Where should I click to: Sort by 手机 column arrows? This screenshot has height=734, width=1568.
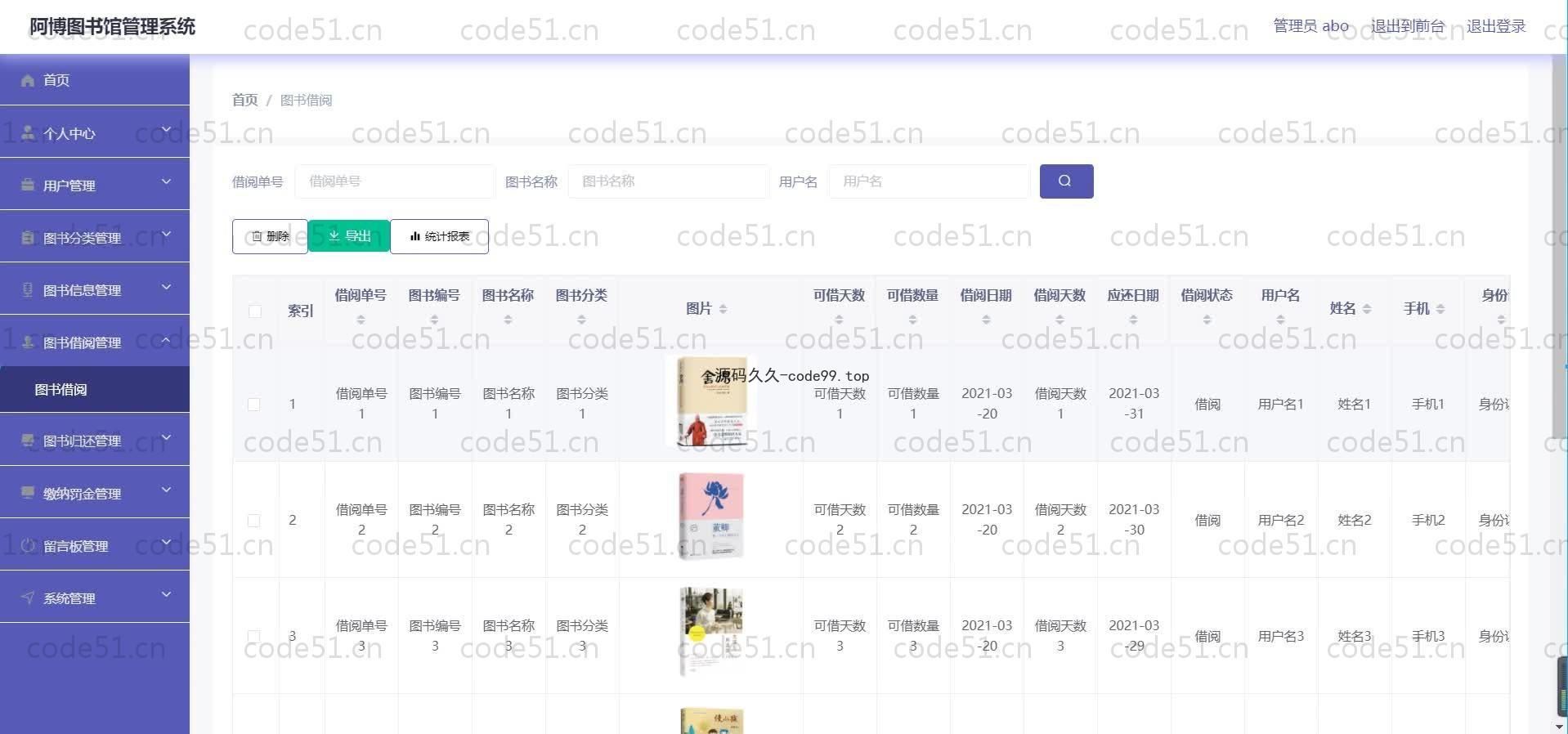1440,309
